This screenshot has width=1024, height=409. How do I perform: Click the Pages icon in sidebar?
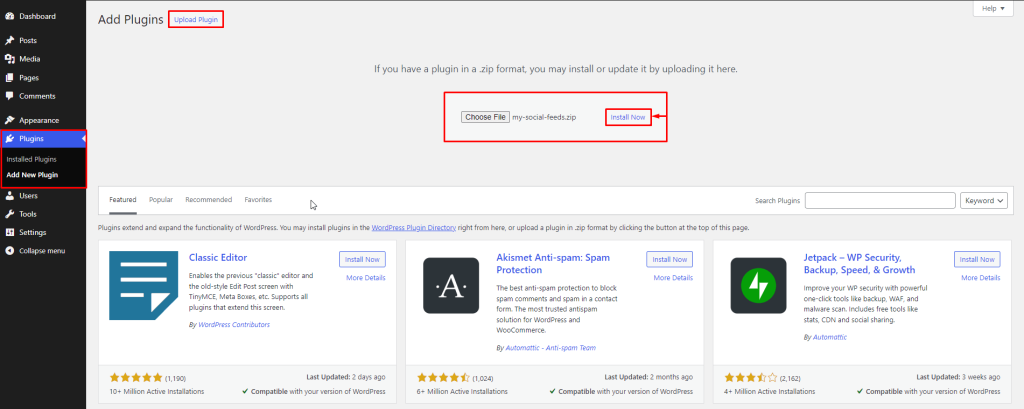point(10,77)
